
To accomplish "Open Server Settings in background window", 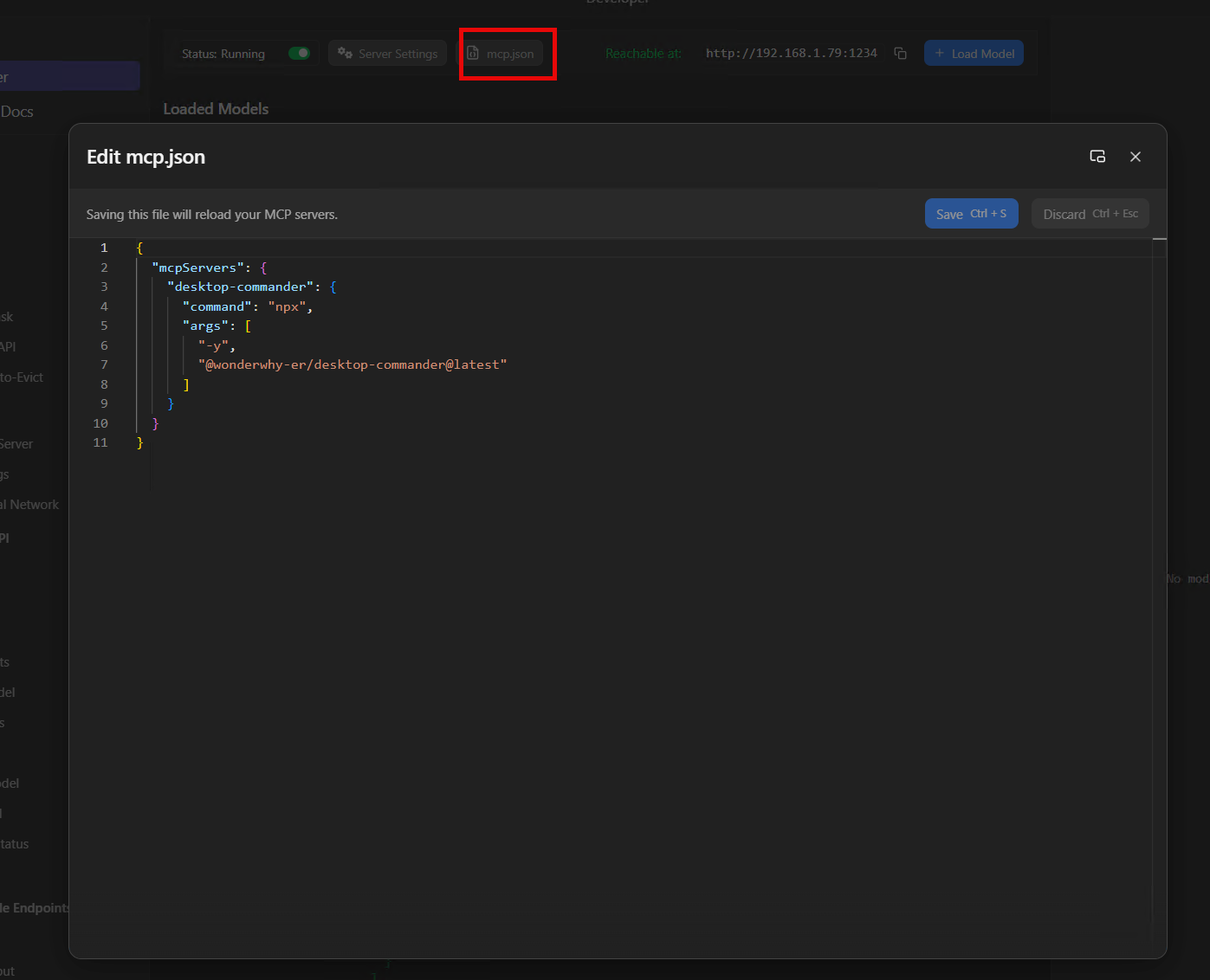I will click(x=387, y=54).
